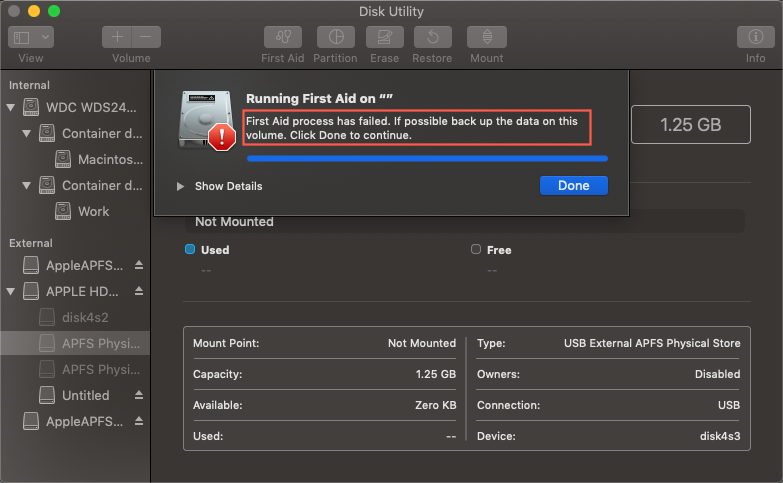Screen dimensions: 783x483
Task: Click the Mount toolbar icon
Action: pyautogui.click(x=486, y=38)
